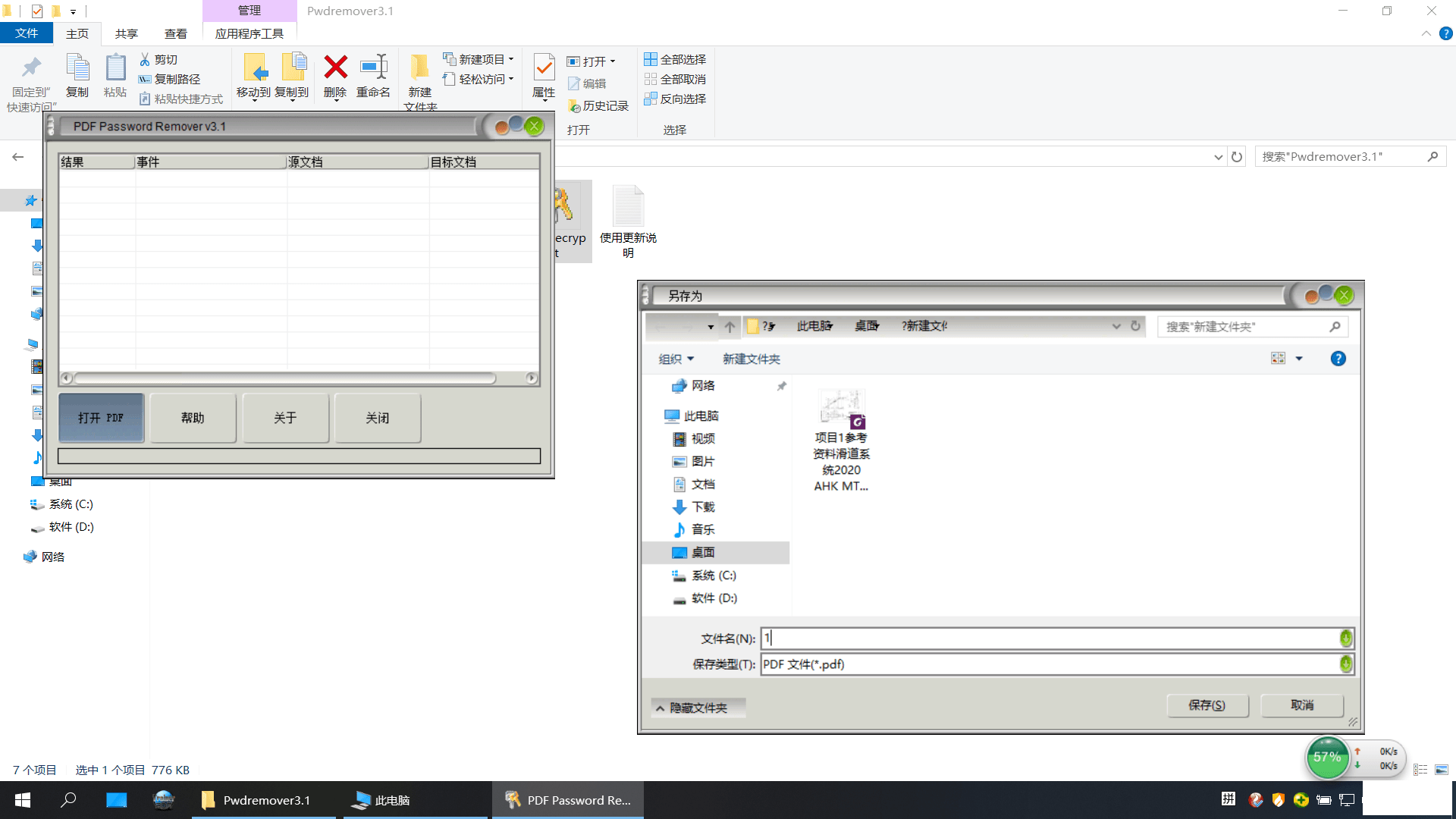1456x819 pixels.
Task: Click the Delete (删除) red X icon
Action: [335, 67]
